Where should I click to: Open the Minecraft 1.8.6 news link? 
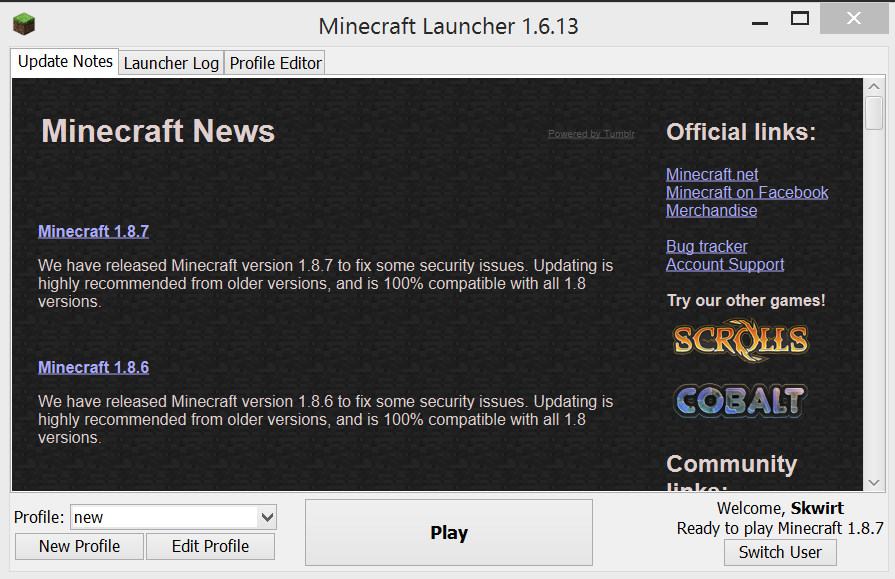pos(94,367)
